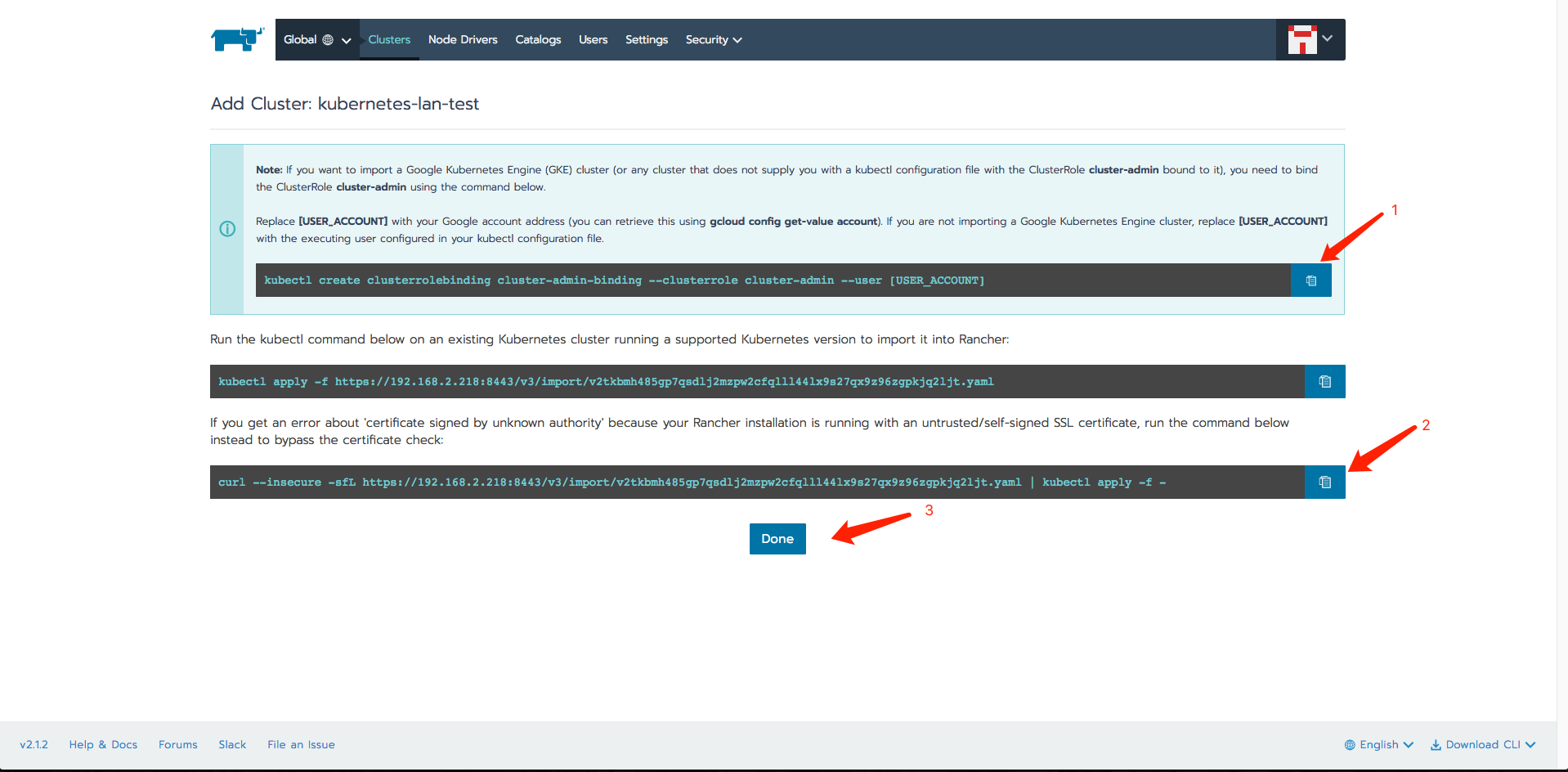Open the Users page
This screenshot has width=1568, height=772.
coord(593,40)
